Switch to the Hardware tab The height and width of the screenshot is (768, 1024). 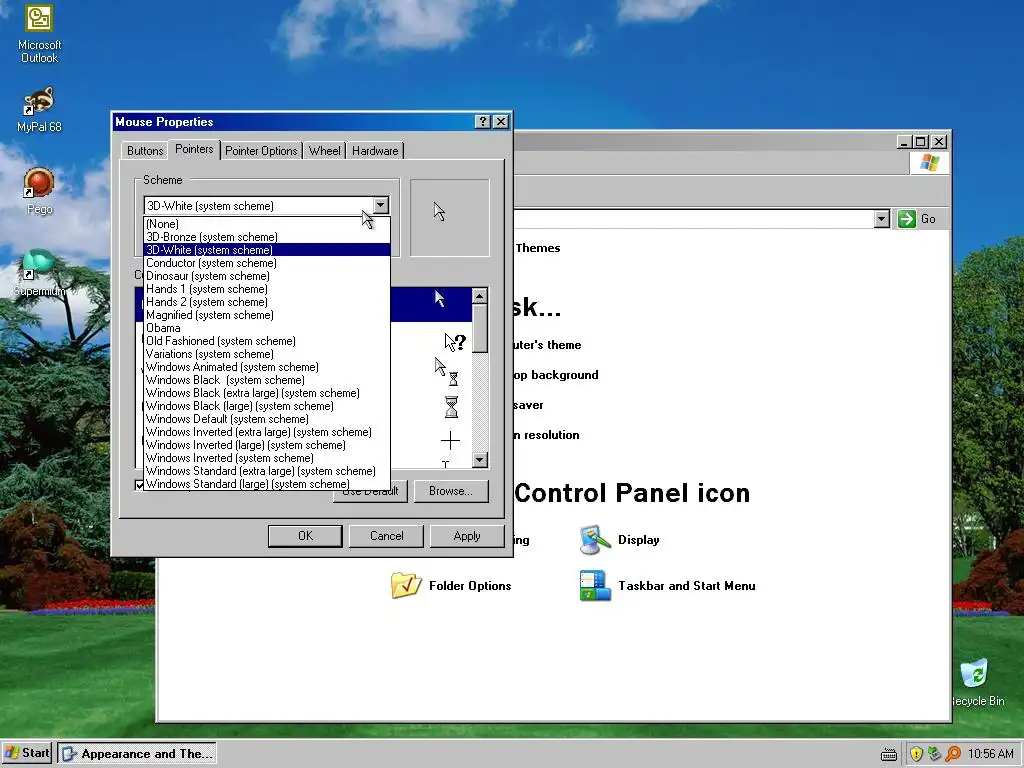[x=375, y=151]
